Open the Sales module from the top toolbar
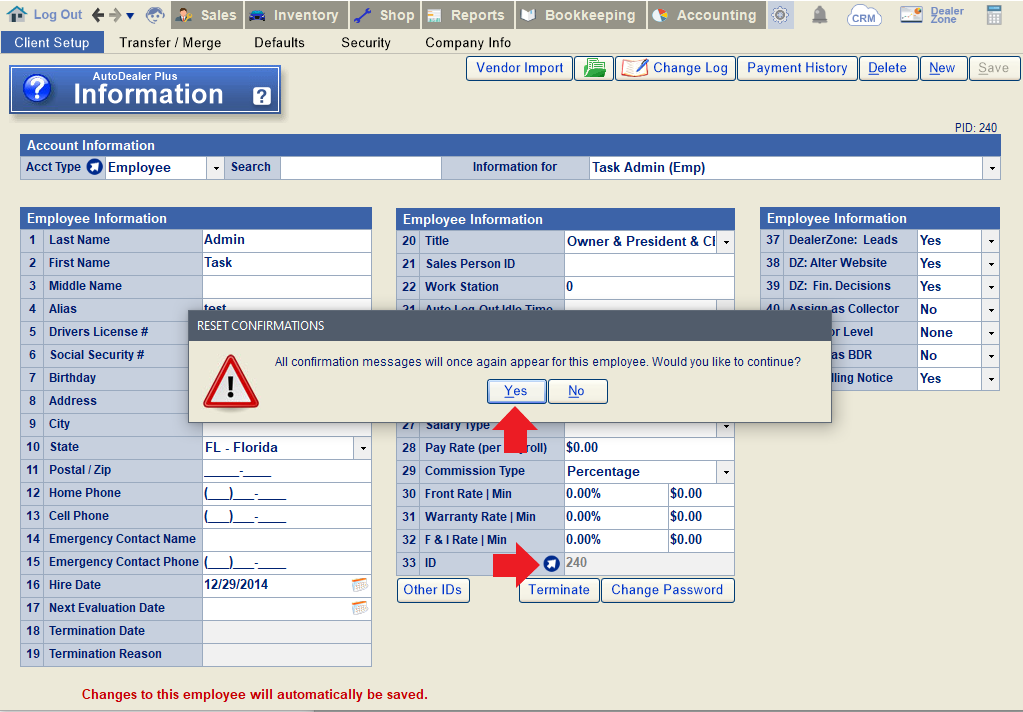 click(206, 15)
